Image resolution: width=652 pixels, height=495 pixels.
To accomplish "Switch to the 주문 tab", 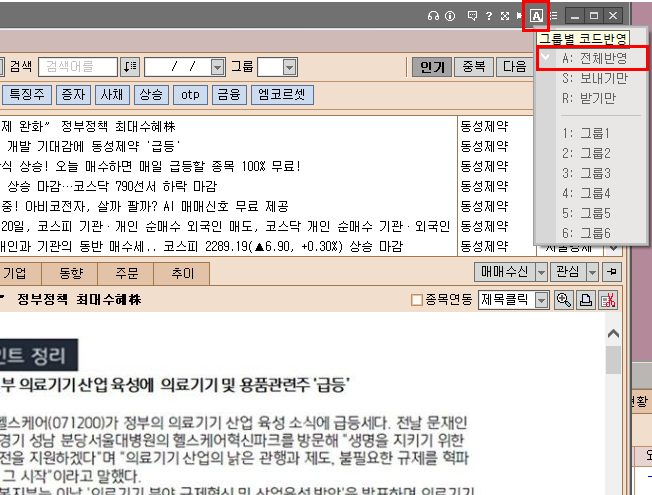I will click(126, 273).
